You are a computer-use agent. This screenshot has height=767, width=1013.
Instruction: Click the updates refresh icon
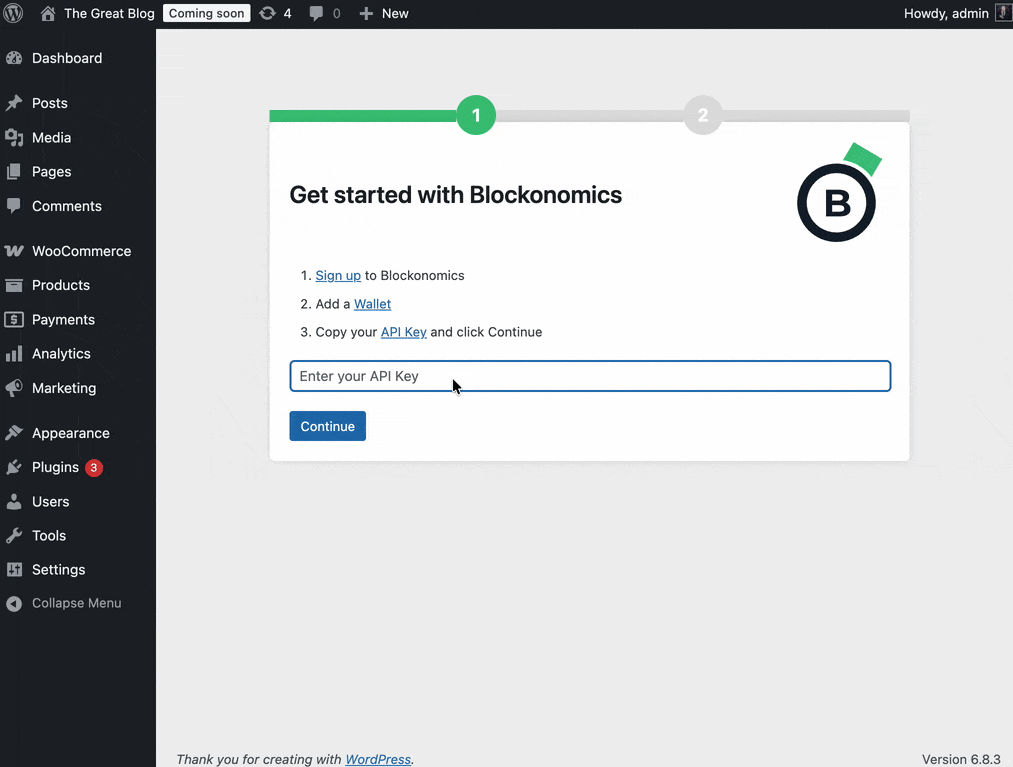[x=267, y=14]
